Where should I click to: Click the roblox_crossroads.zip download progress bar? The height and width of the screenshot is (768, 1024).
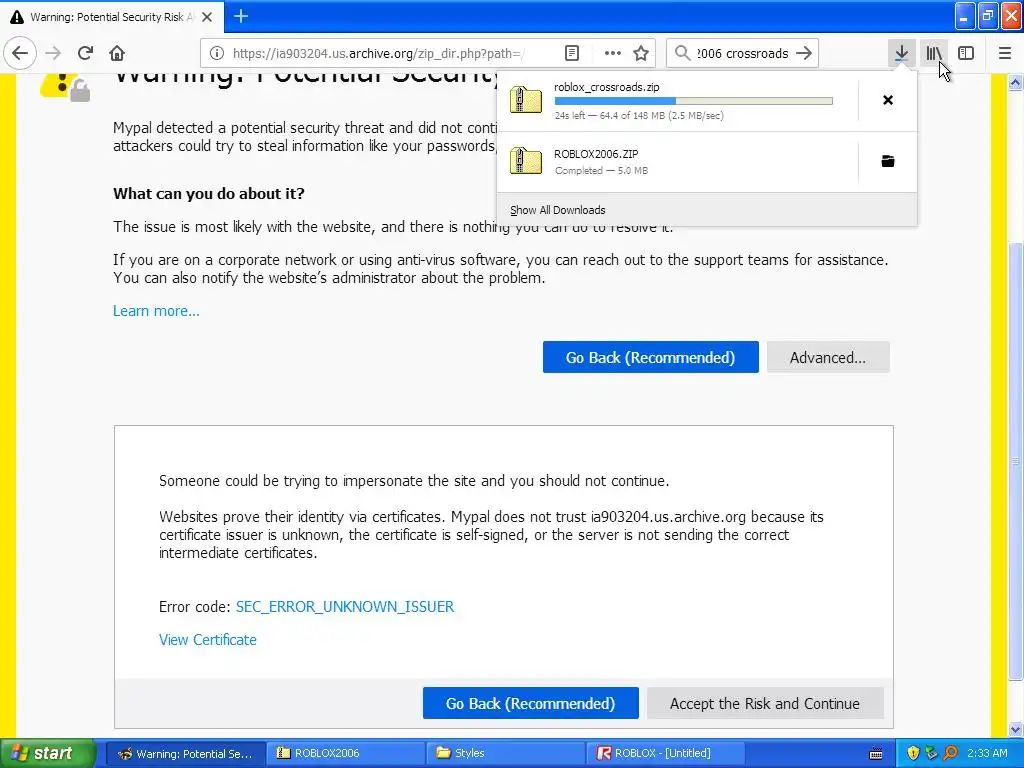694,101
